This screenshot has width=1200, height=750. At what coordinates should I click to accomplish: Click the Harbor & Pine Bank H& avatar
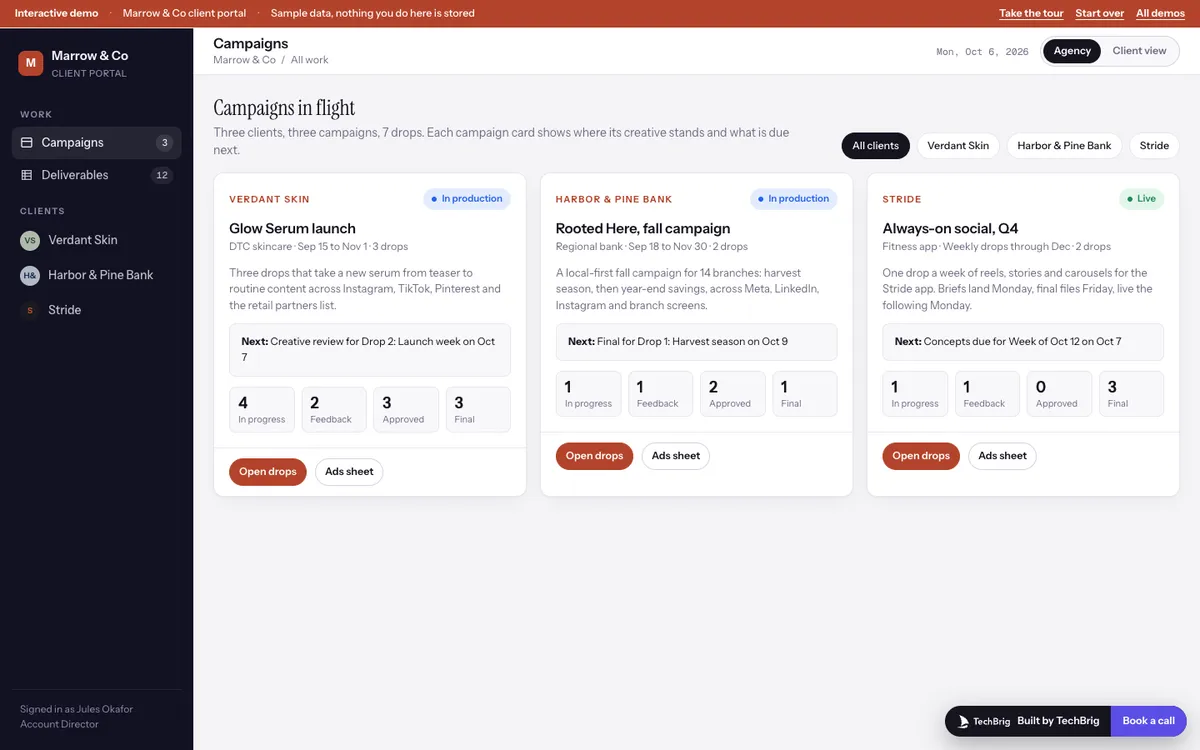point(30,276)
